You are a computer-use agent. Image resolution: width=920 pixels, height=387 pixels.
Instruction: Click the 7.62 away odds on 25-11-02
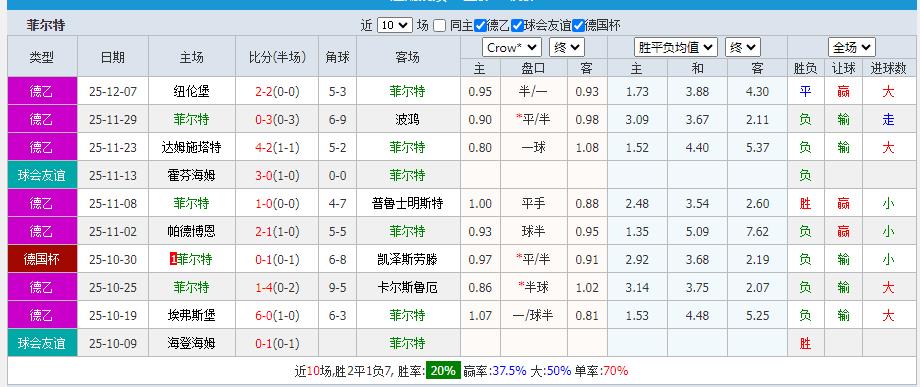coord(757,232)
